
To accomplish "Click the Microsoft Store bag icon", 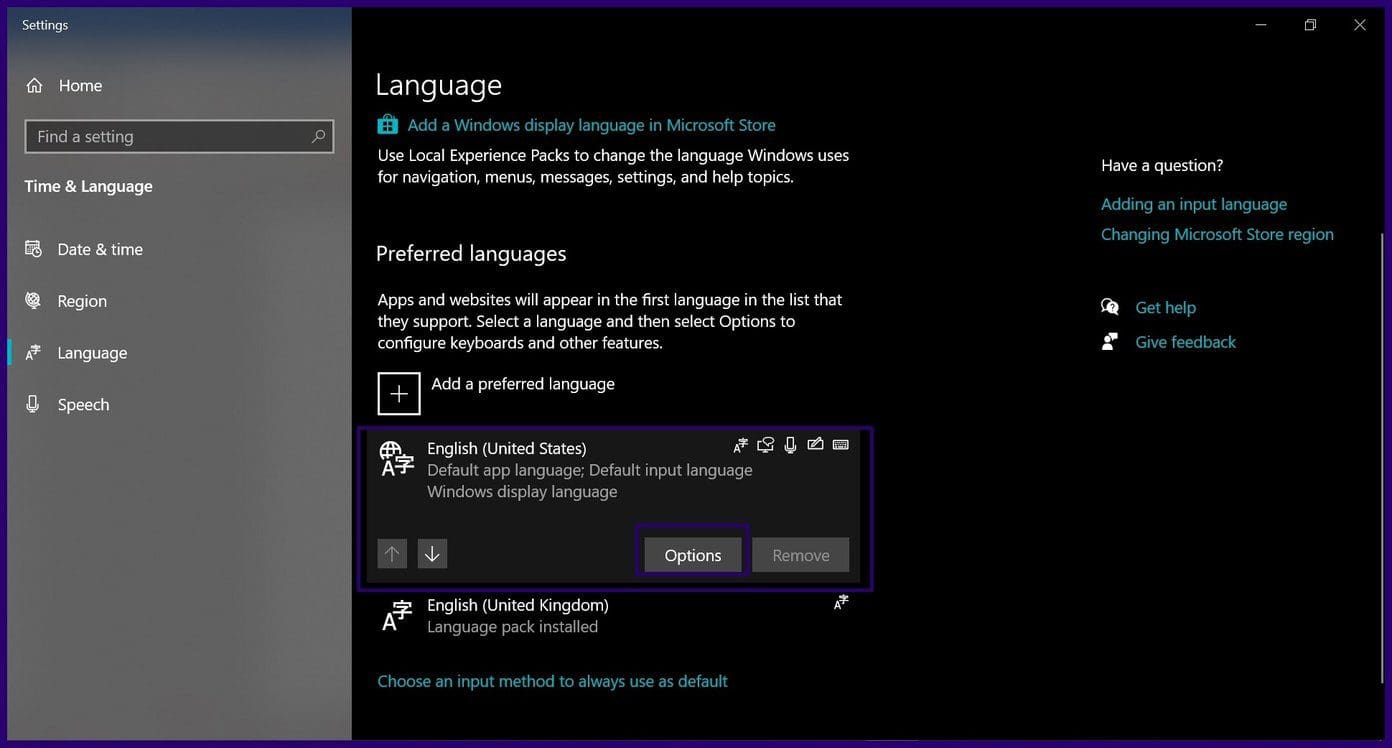I will (387, 125).
